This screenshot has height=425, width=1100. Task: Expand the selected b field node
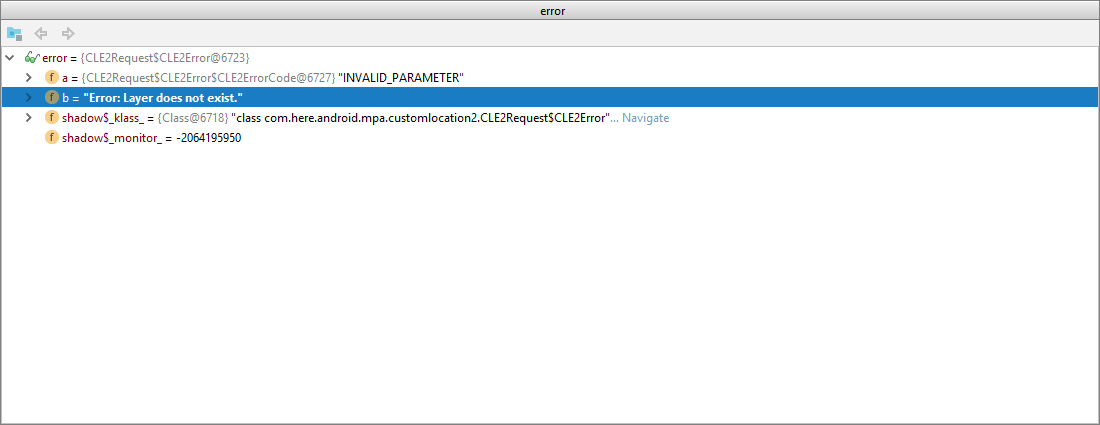(29, 98)
